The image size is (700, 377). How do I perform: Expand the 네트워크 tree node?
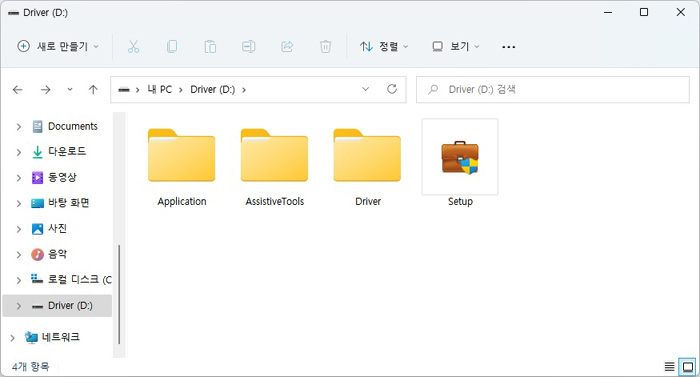tap(12, 338)
